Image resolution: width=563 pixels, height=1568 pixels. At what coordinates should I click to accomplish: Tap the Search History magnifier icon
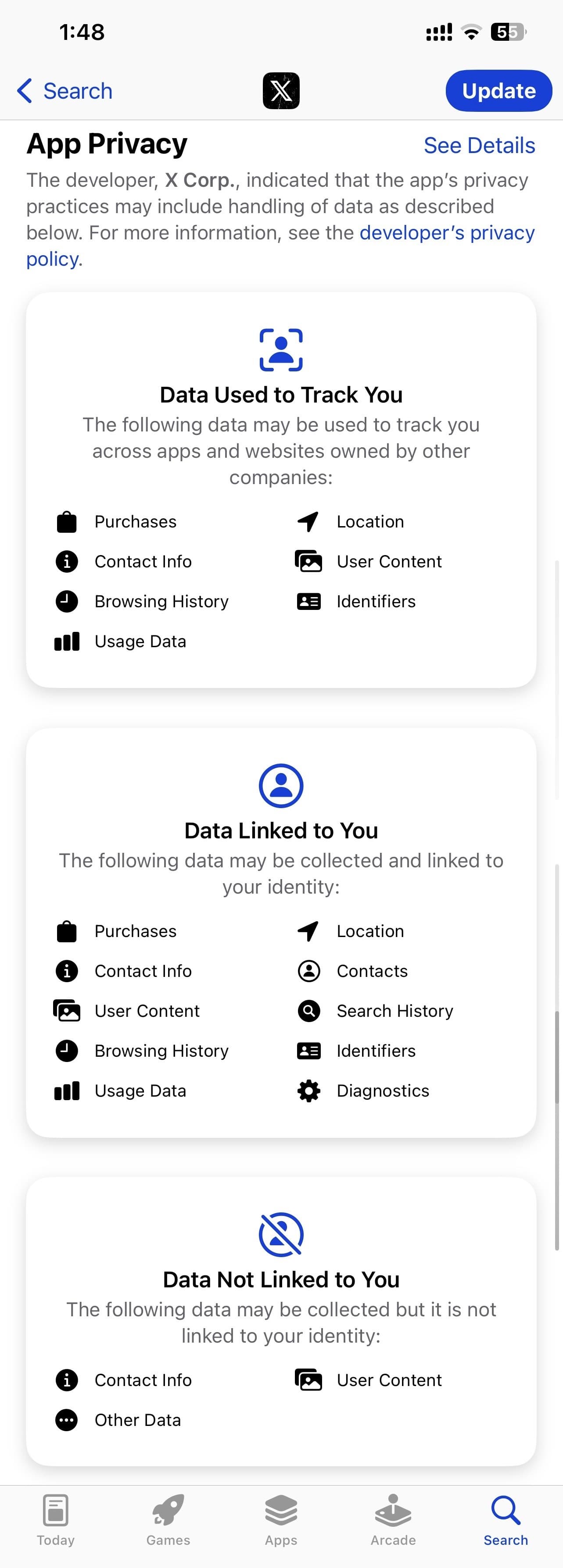[x=309, y=1011]
